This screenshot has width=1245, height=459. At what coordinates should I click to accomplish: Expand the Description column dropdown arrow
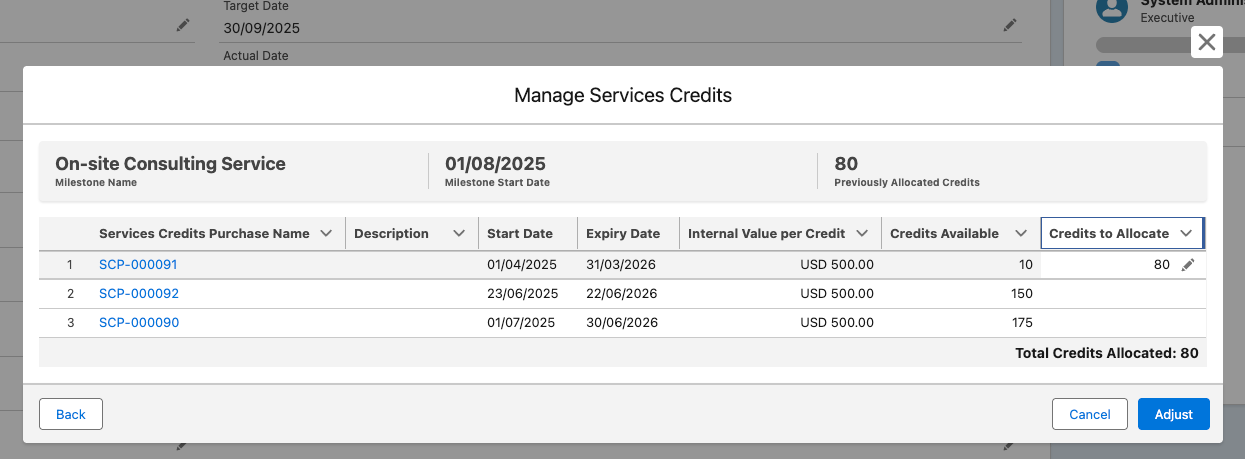tap(459, 234)
